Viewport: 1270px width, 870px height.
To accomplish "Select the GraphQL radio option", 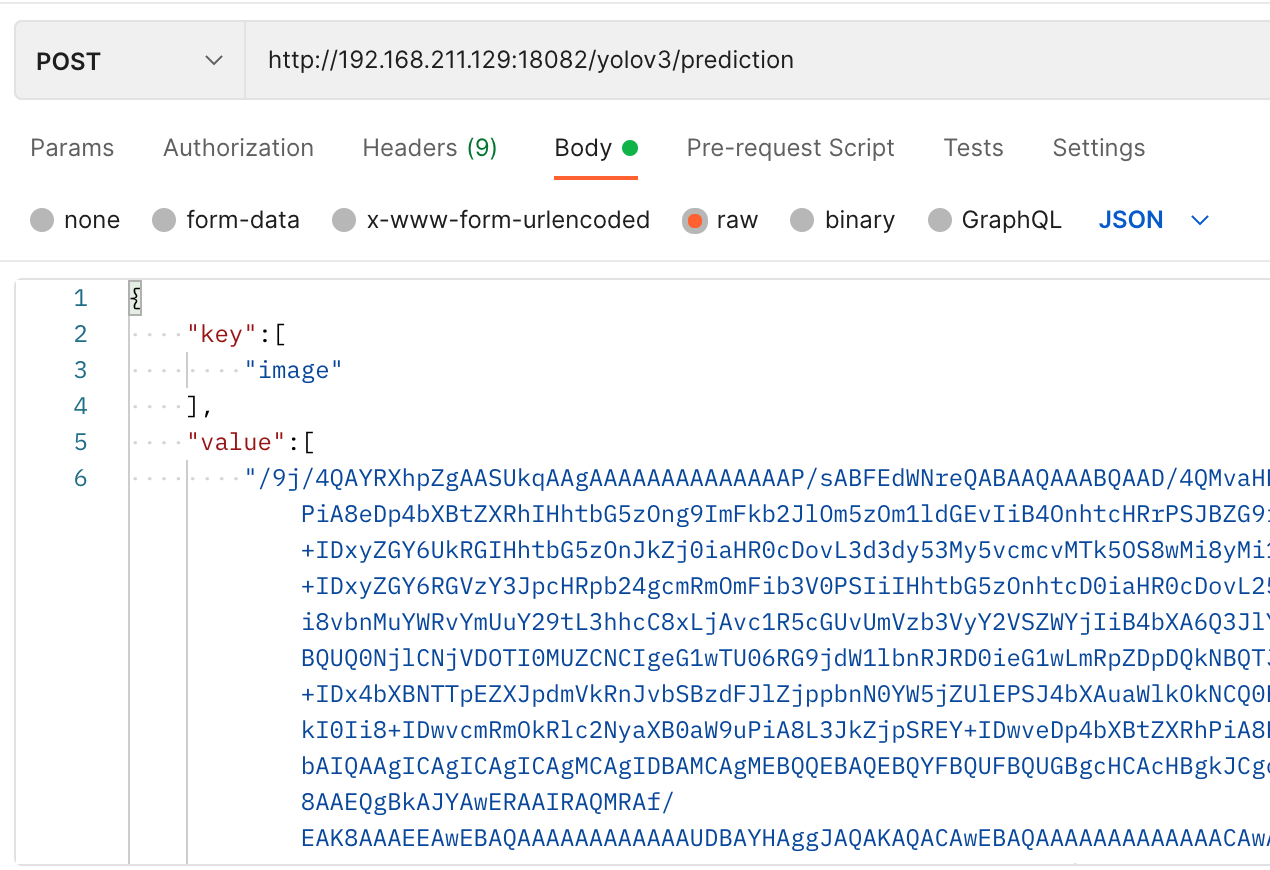I will pos(939,220).
